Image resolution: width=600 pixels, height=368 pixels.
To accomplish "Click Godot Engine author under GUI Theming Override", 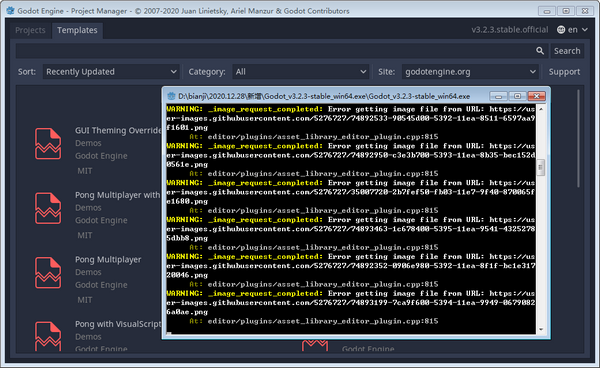I will tap(101, 156).
